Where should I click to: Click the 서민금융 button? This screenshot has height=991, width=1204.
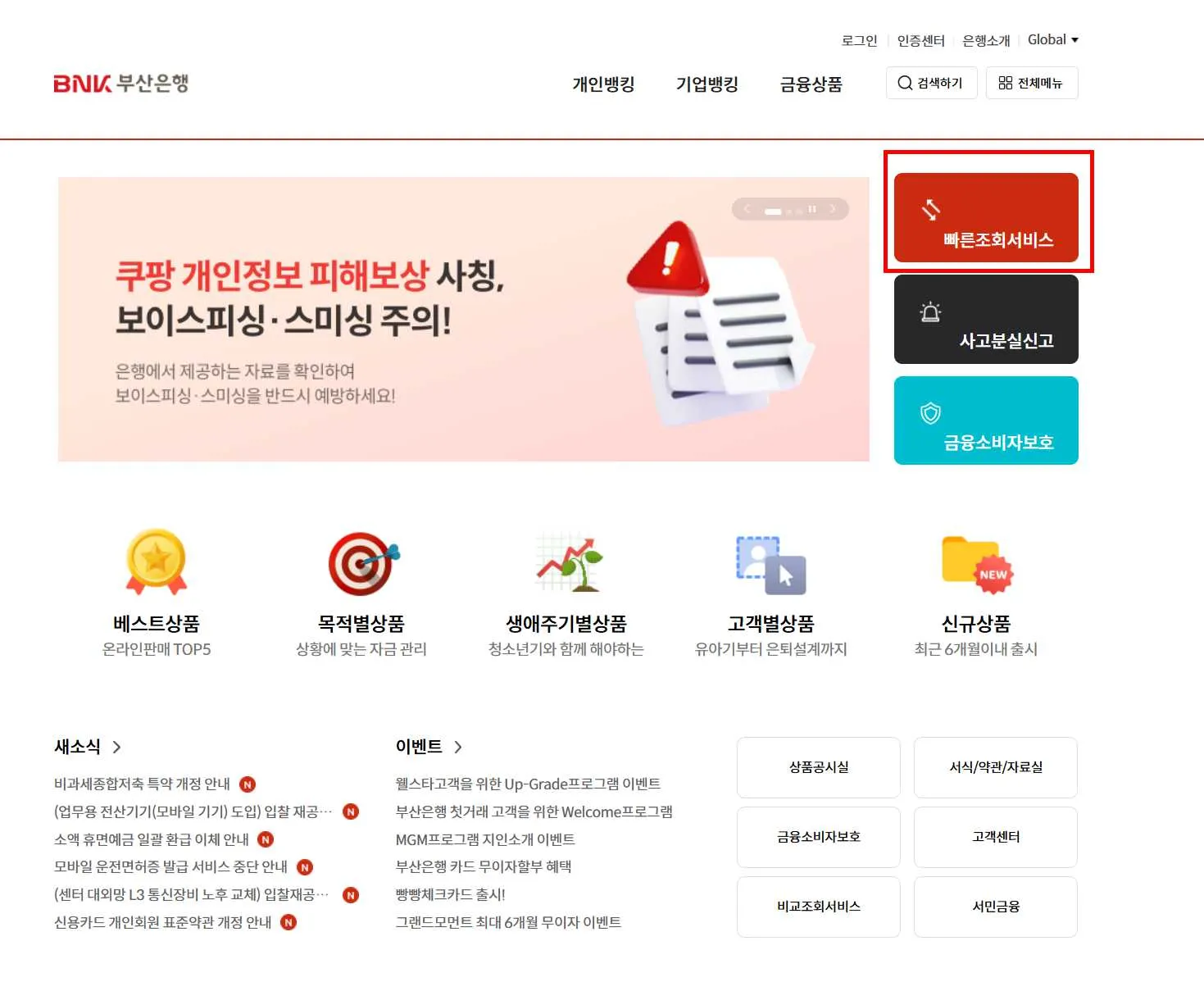point(996,907)
